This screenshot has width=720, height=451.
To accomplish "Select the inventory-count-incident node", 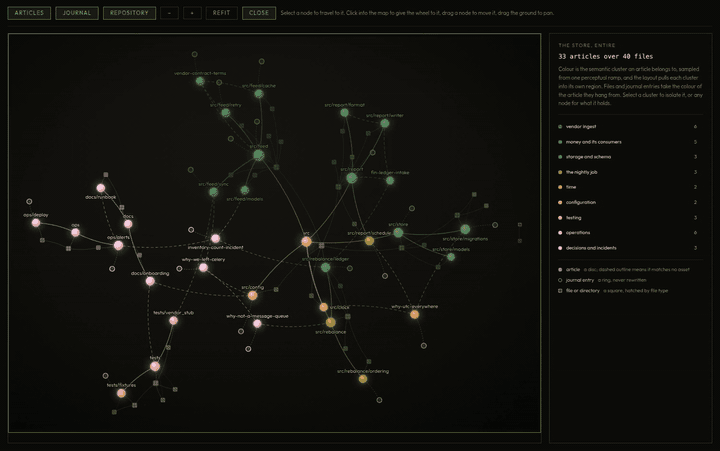I will 215,238.
